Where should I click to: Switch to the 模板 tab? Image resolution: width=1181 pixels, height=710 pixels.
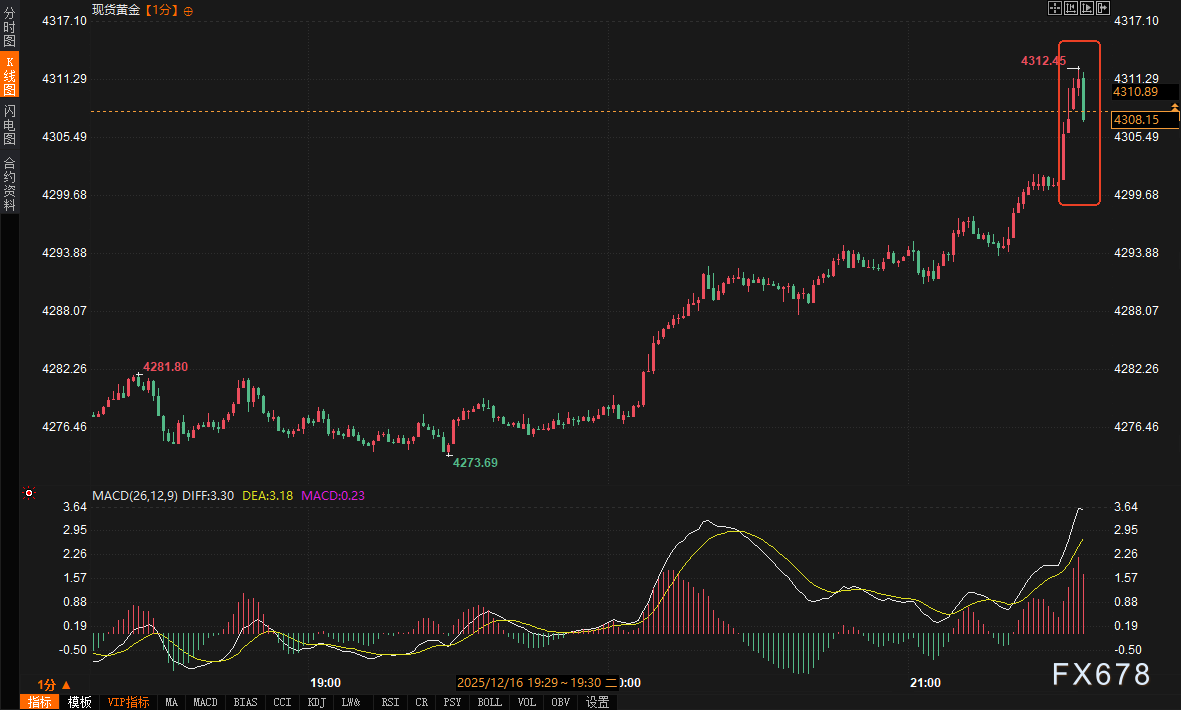(79, 702)
